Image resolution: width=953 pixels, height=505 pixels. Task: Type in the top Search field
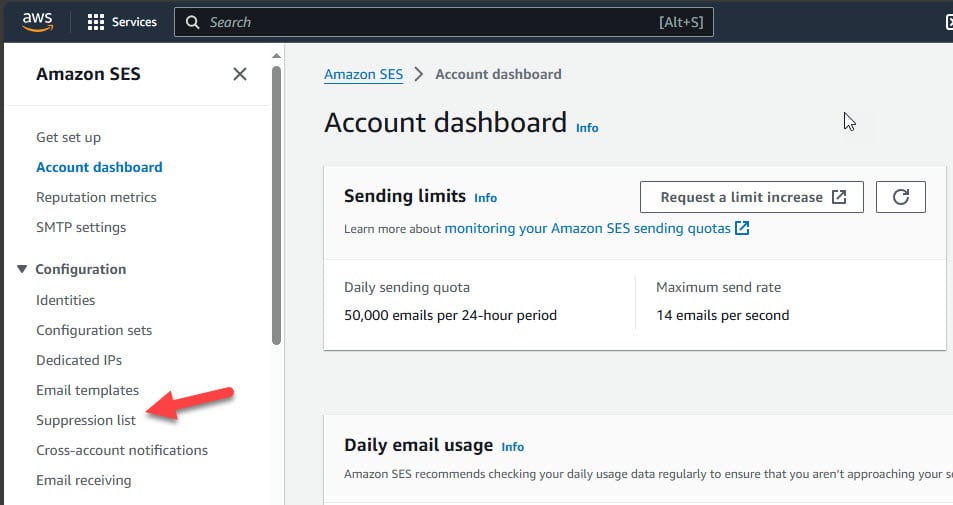click(x=430, y=22)
